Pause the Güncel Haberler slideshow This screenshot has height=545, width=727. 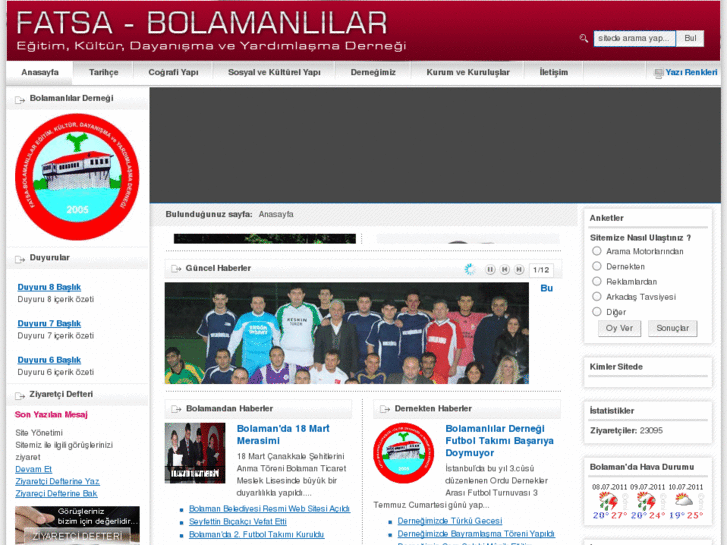tap(490, 269)
